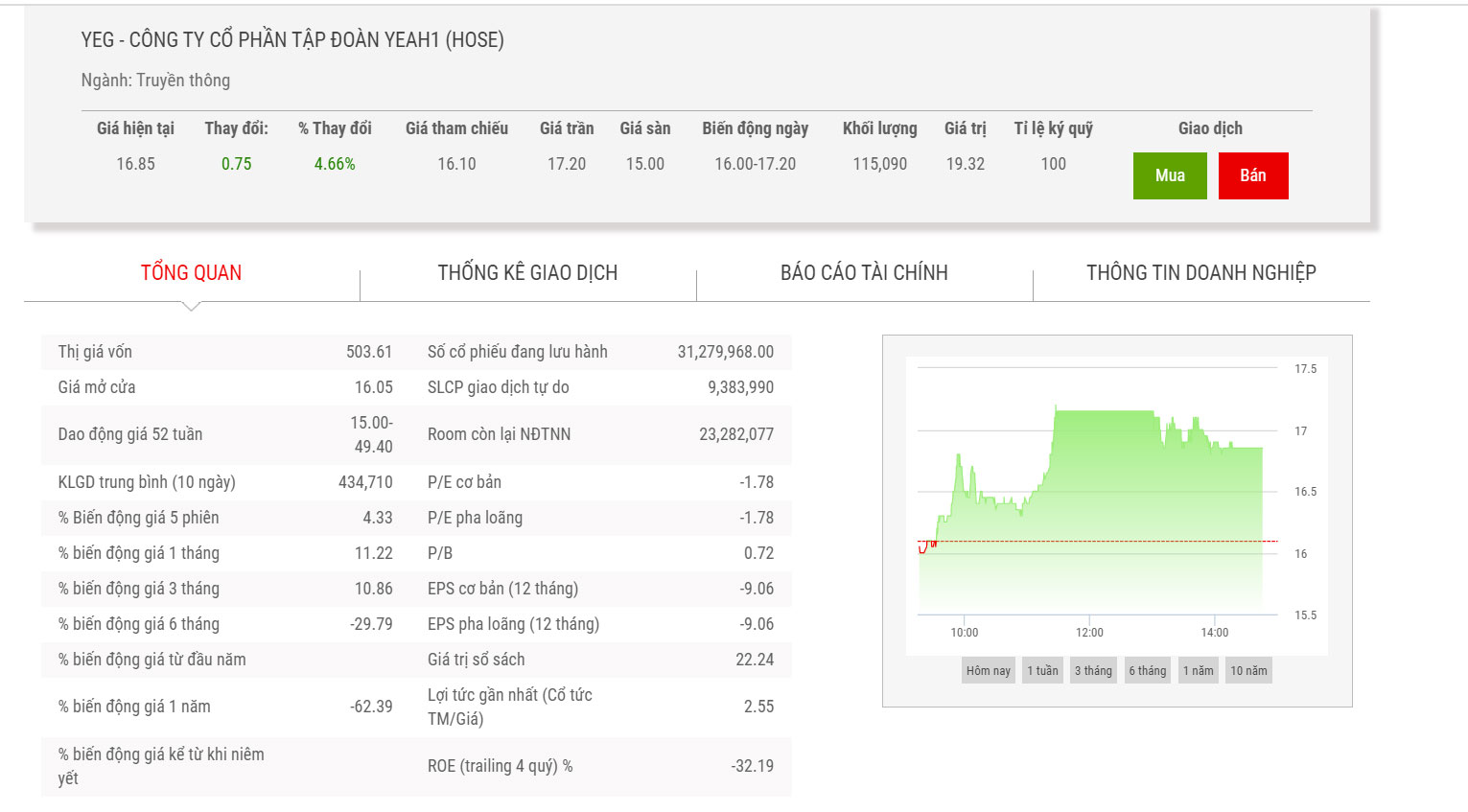The height and width of the screenshot is (812, 1468).
Task: Click the YEG company title heading
Action: point(292,40)
